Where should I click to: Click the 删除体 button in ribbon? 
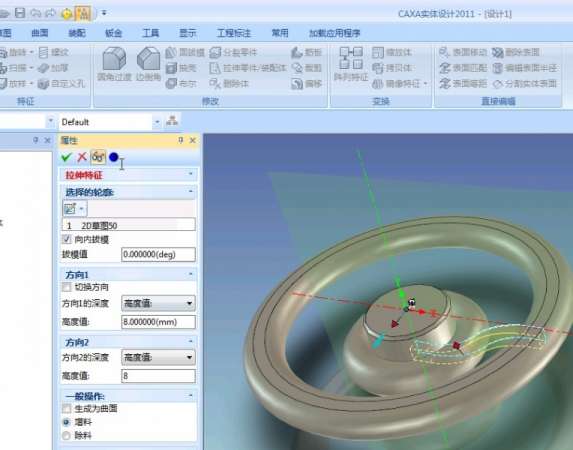(x=229, y=84)
